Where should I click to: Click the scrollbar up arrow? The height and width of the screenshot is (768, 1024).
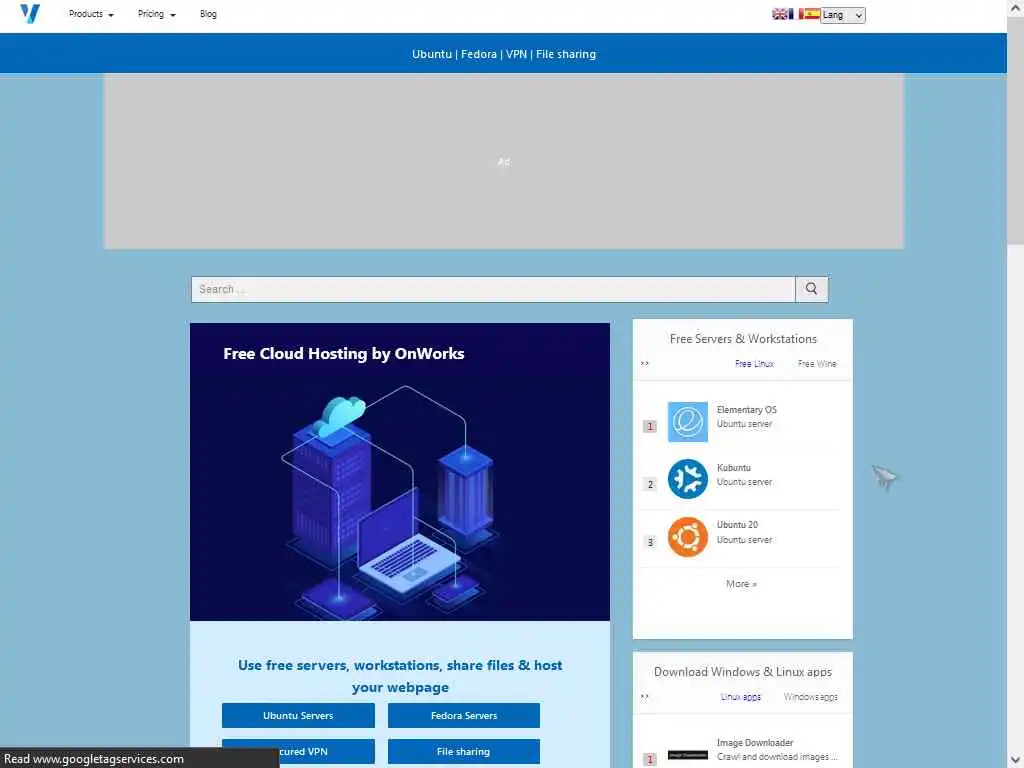click(x=1016, y=8)
